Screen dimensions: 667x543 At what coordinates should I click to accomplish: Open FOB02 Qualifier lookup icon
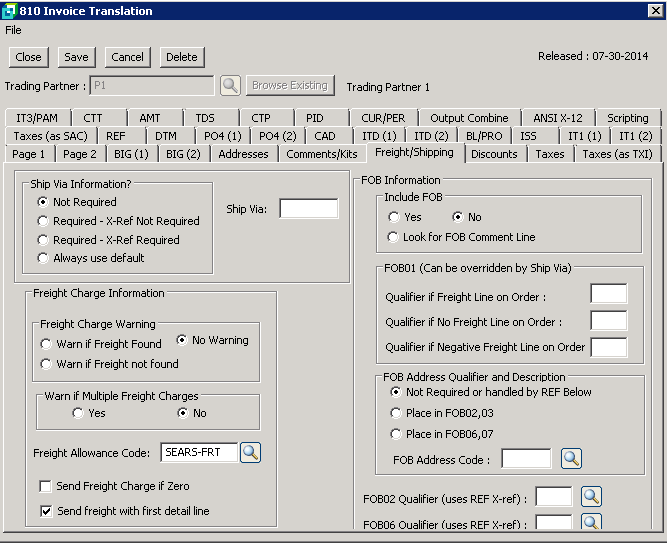point(591,497)
